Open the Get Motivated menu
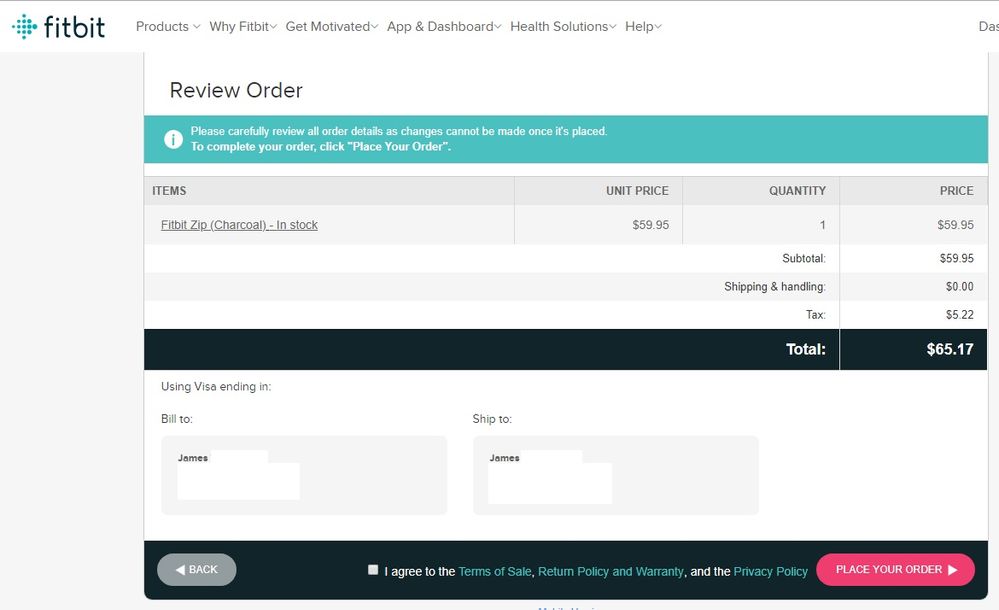 tap(327, 27)
